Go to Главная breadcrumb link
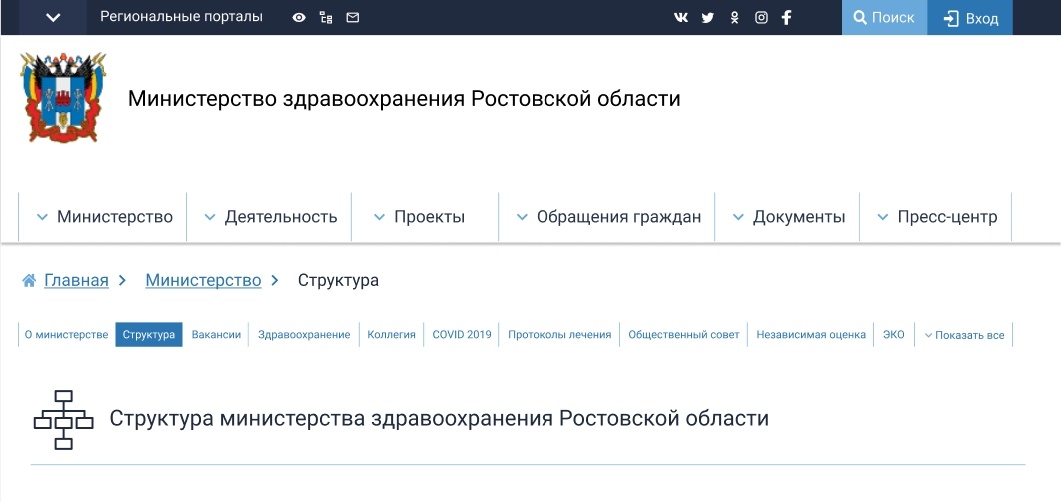Image resolution: width=1061 pixels, height=502 pixels. pos(76,280)
